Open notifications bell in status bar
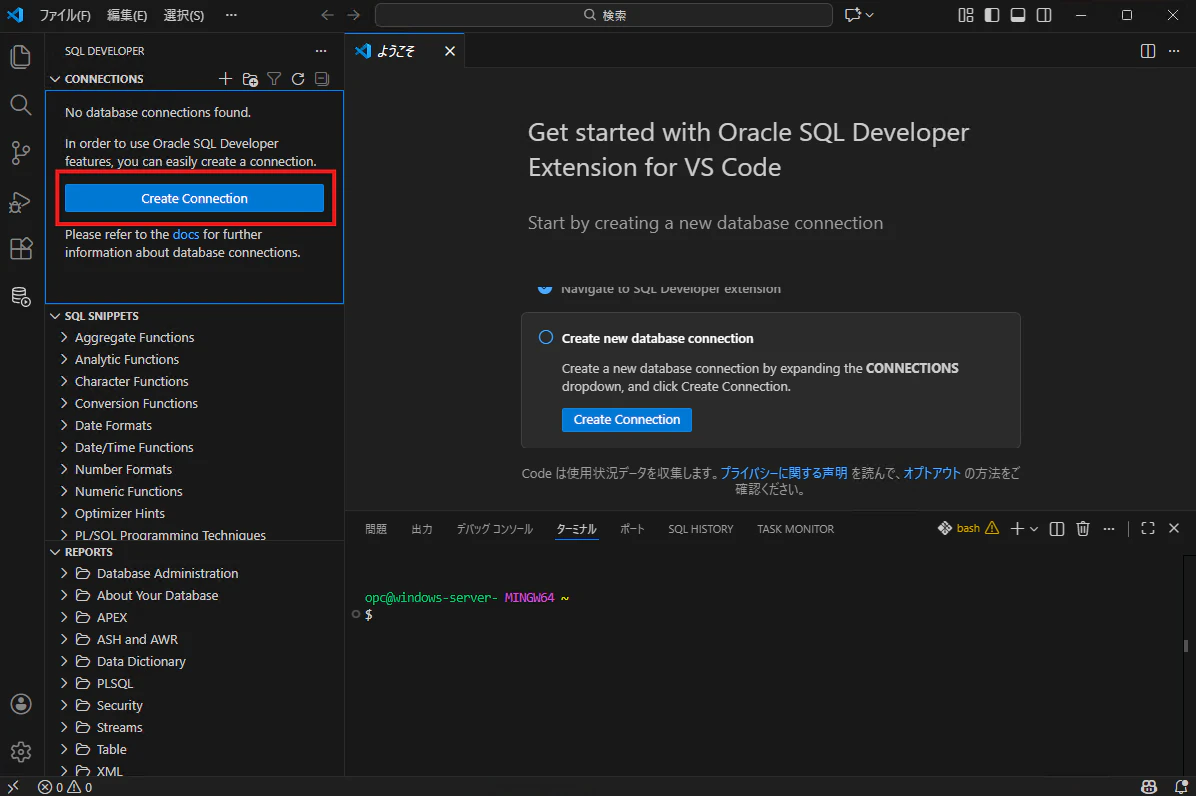The image size is (1196, 796). [1181, 787]
